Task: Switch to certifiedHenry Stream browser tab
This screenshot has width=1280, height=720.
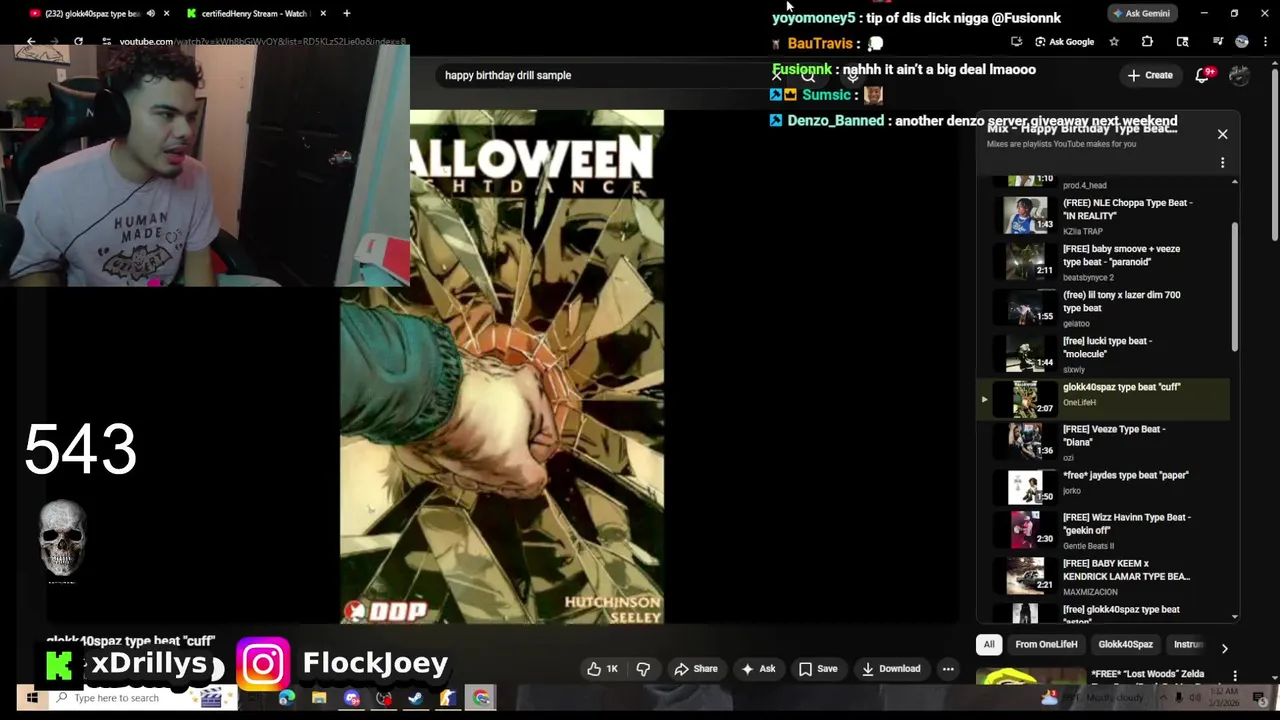Action: (x=255, y=13)
